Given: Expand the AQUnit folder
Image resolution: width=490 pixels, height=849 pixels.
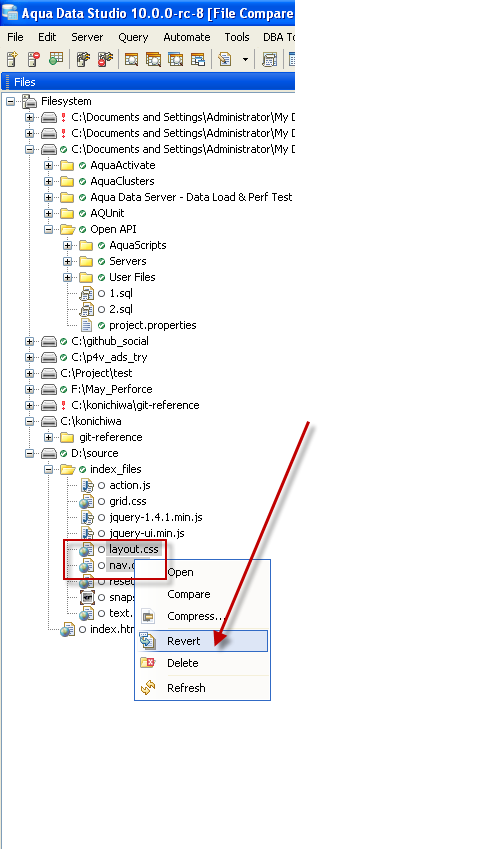Looking at the screenshot, I should [x=49, y=213].
